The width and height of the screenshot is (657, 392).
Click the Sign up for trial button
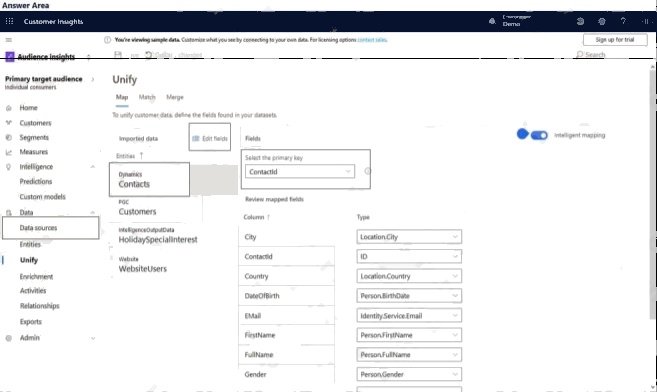[x=615, y=40]
